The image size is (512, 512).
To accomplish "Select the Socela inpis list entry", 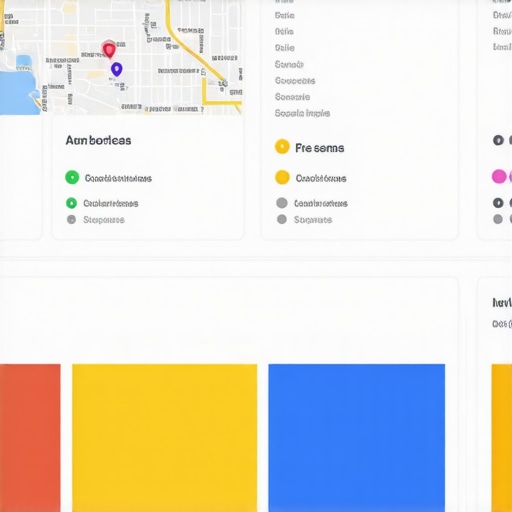I will pyautogui.click(x=302, y=113).
